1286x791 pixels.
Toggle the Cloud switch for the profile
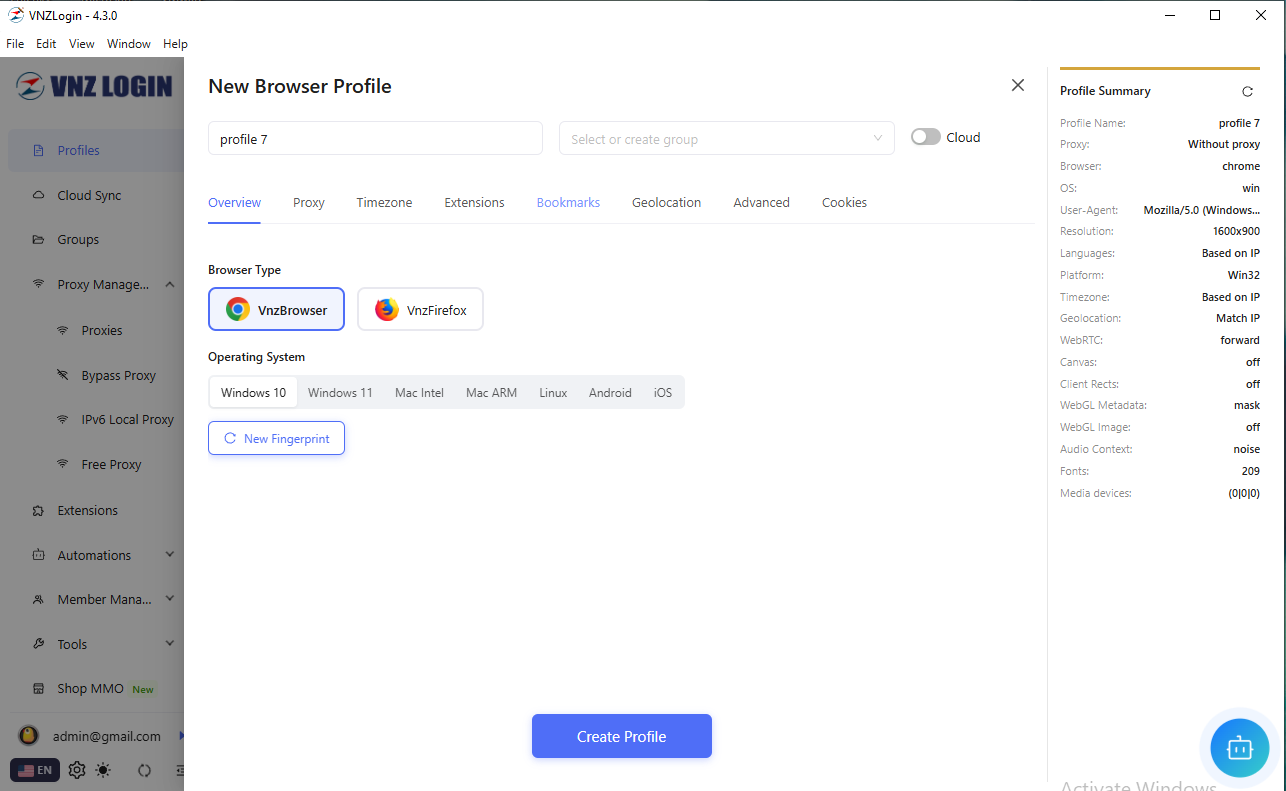click(925, 136)
